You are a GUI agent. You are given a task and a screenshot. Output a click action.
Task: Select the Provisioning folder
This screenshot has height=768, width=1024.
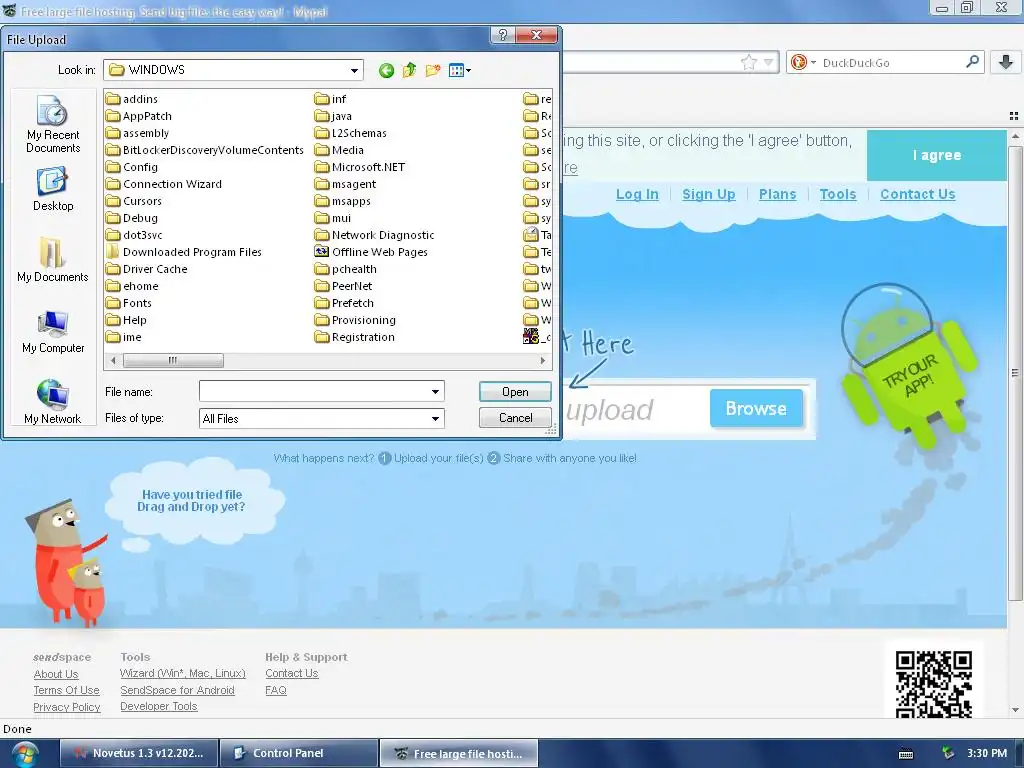tap(355, 319)
